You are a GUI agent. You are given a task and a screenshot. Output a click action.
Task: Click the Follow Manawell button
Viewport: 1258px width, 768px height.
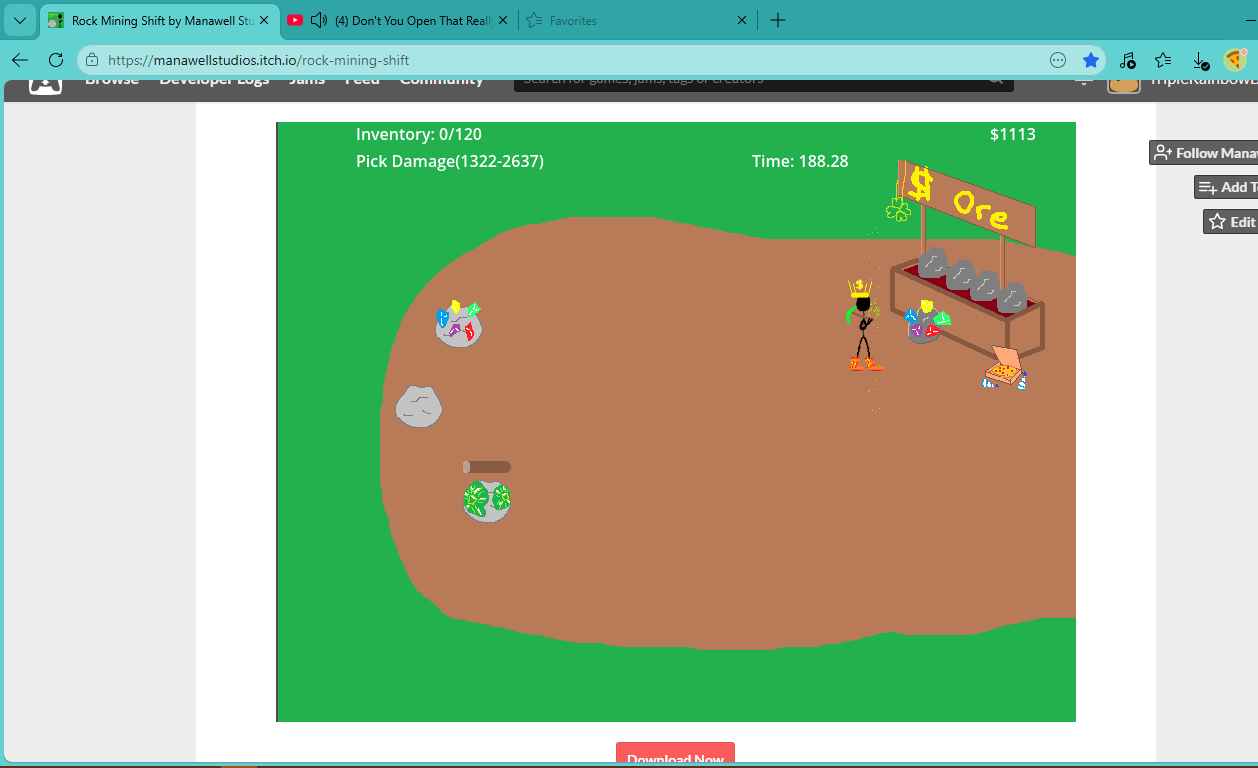click(x=1203, y=153)
